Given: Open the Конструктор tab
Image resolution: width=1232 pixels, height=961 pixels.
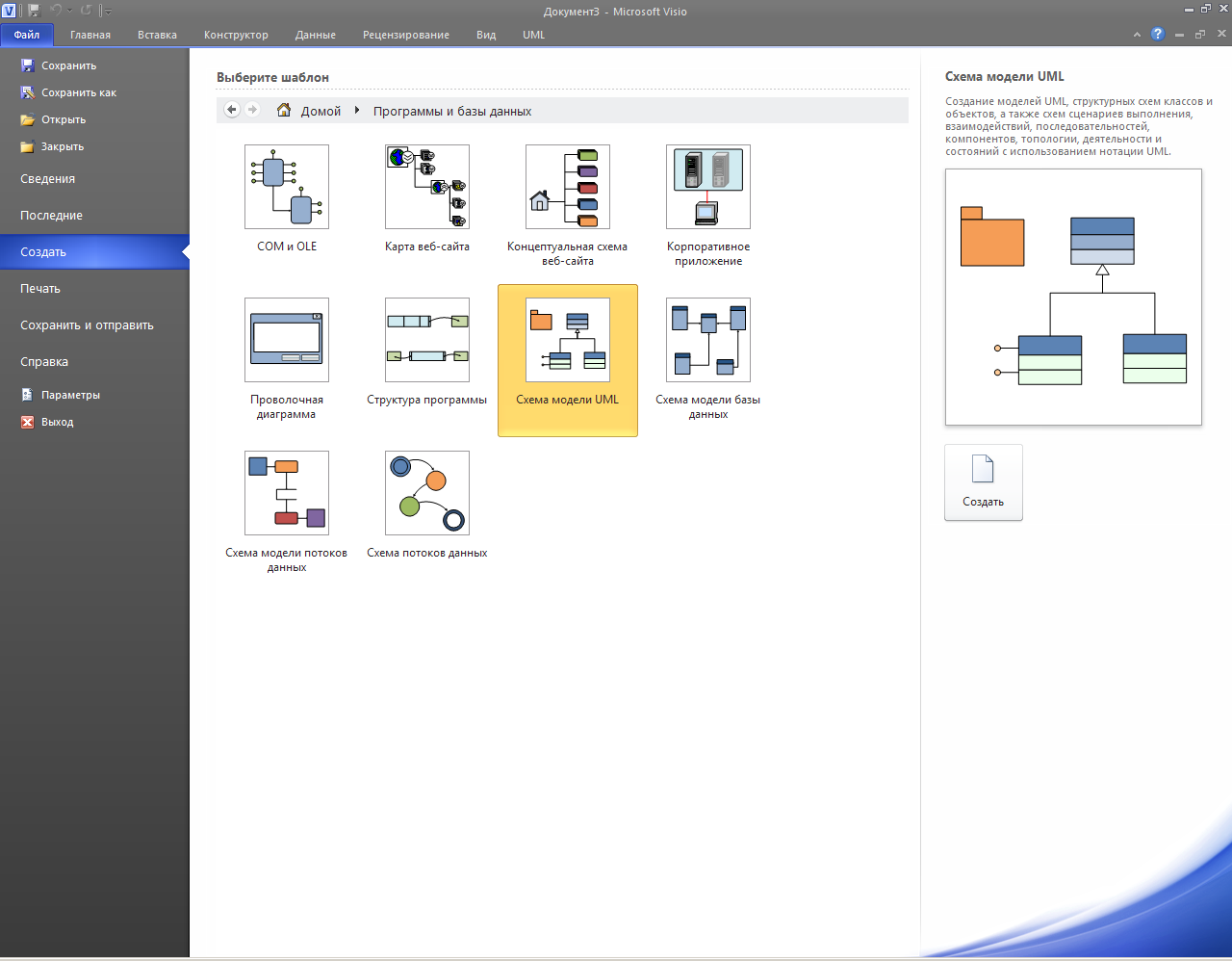Looking at the screenshot, I should click(x=236, y=35).
